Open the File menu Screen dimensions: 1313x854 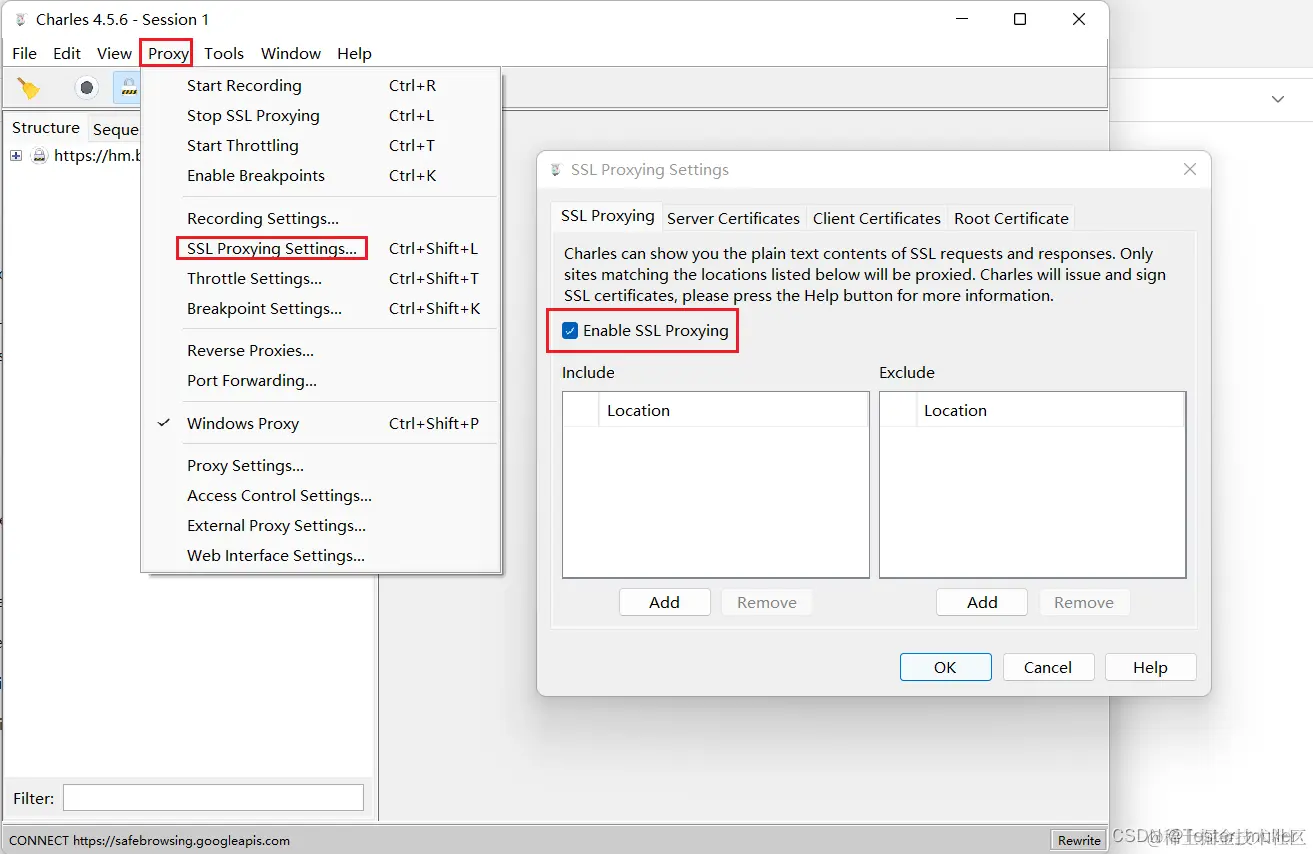point(24,53)
